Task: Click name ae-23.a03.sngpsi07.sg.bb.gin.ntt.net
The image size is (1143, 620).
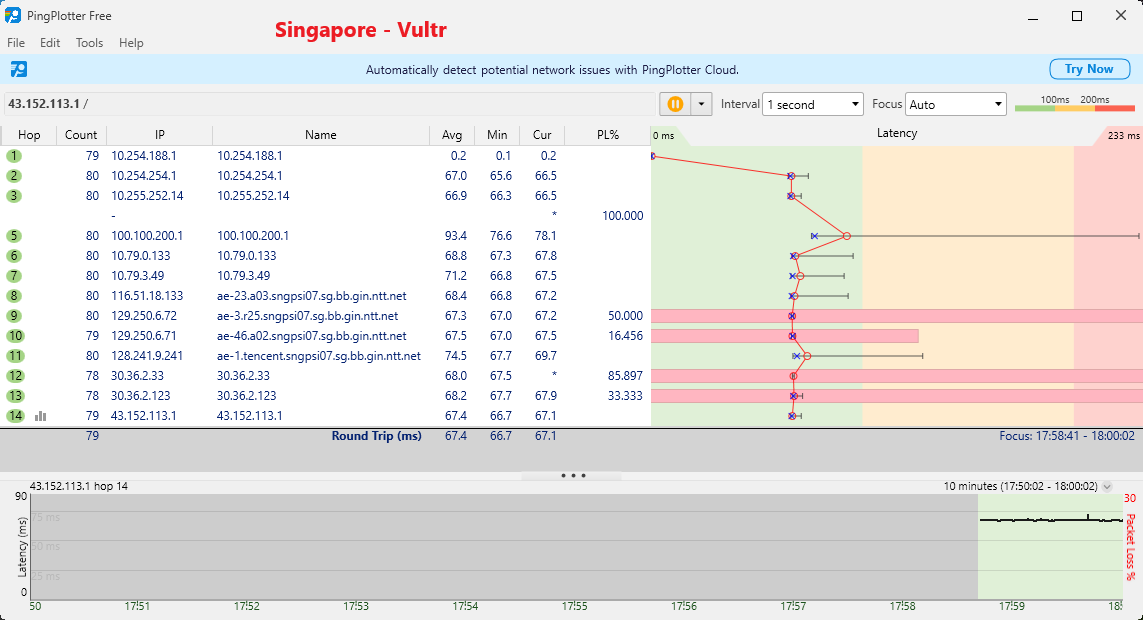Action: tap(312, 296)
